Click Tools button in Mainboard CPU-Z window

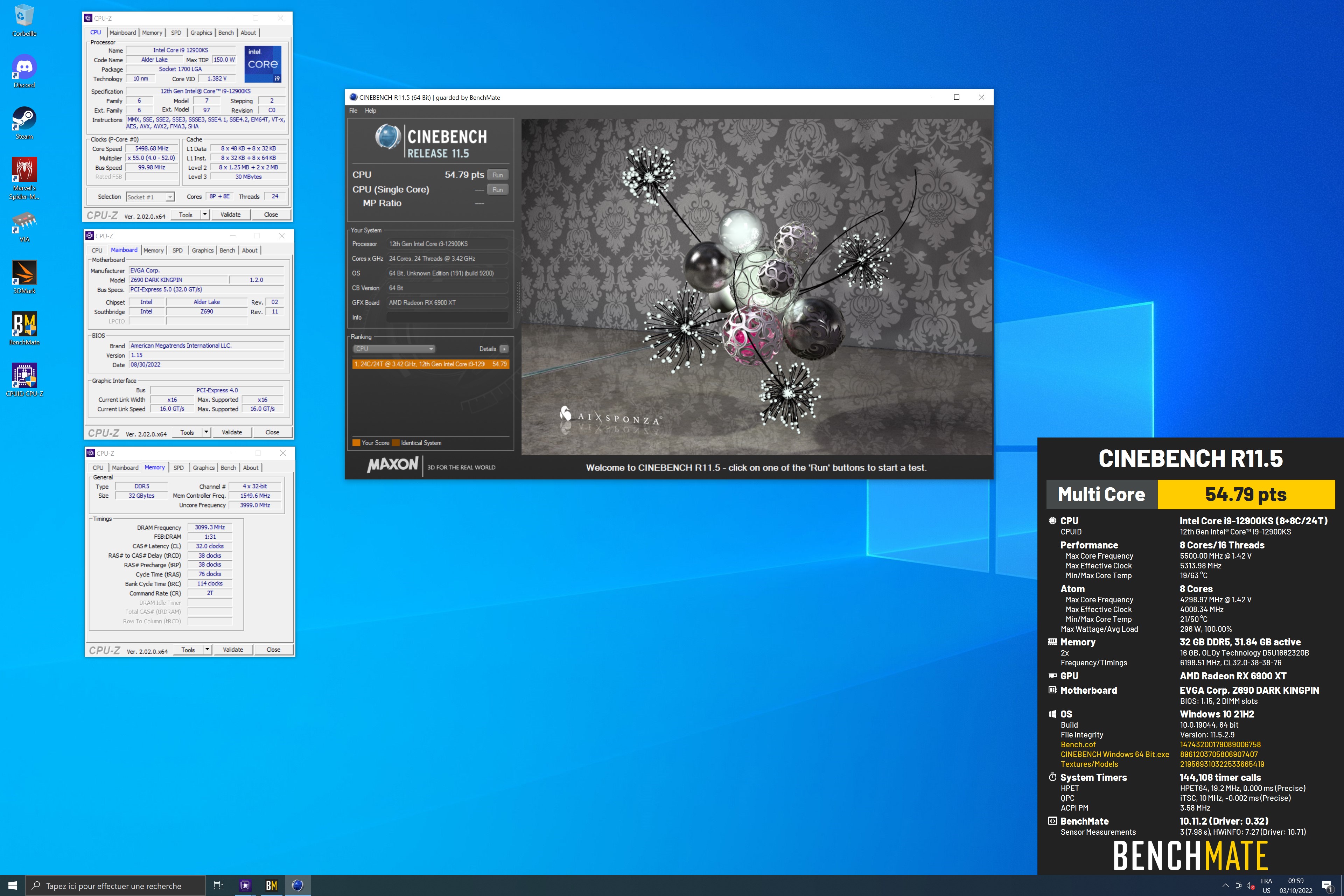coord(187,432)
